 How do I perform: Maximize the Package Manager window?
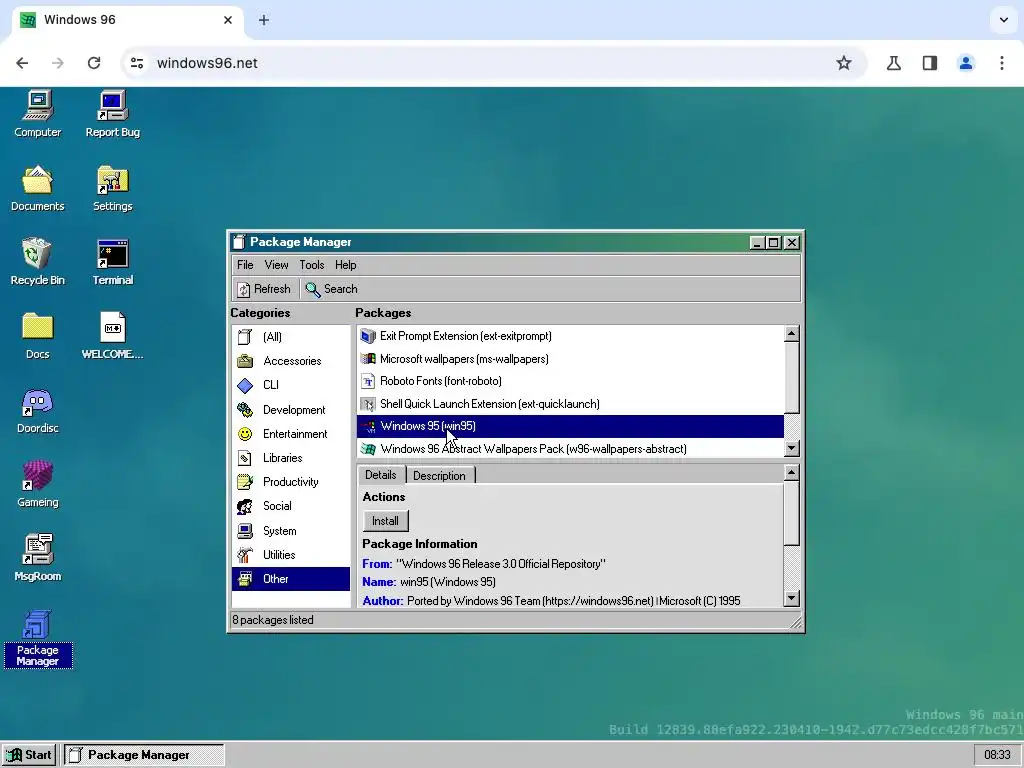click(x=774, y=243)
